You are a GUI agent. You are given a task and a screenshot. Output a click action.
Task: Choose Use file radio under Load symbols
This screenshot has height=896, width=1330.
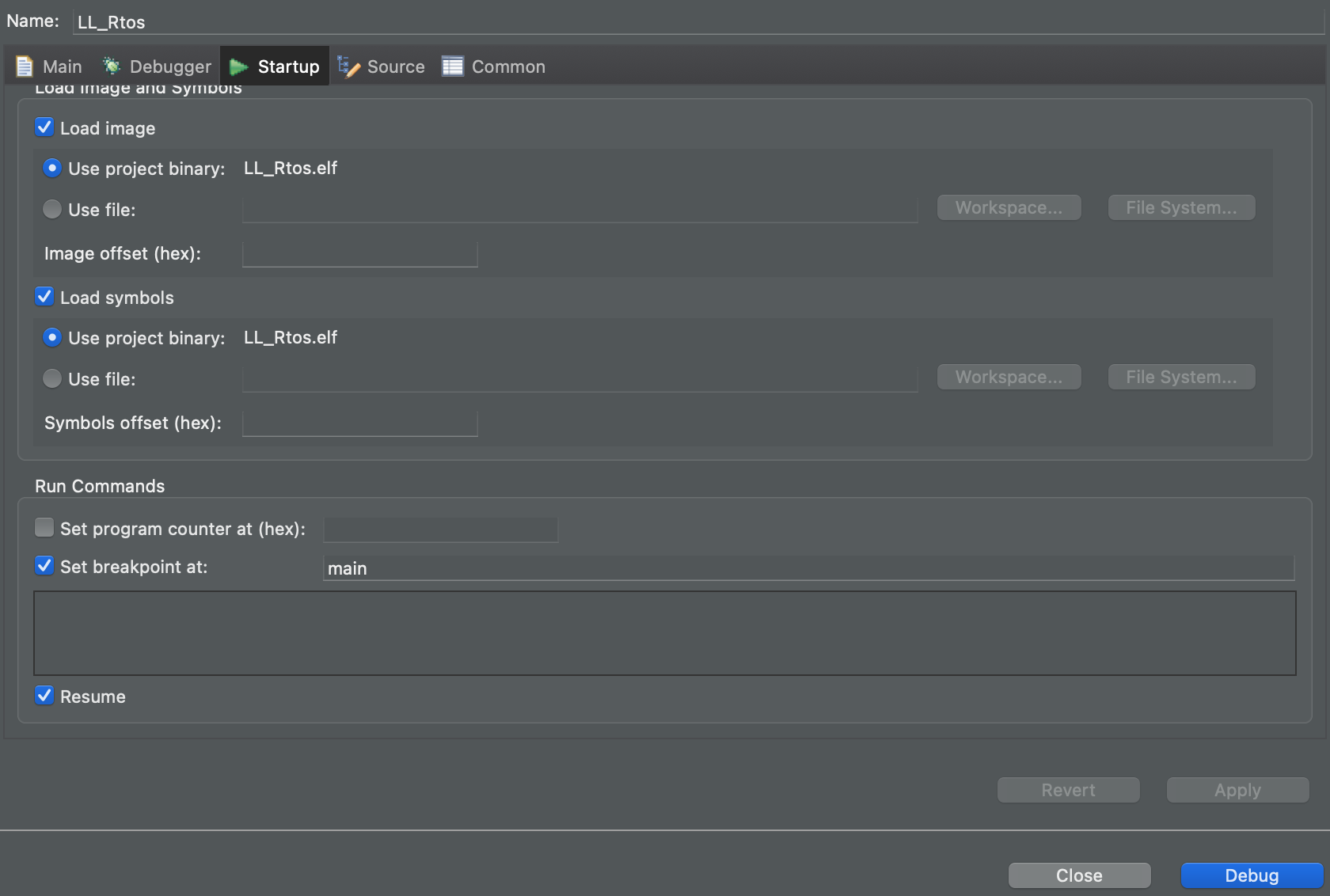coord(52,378)
